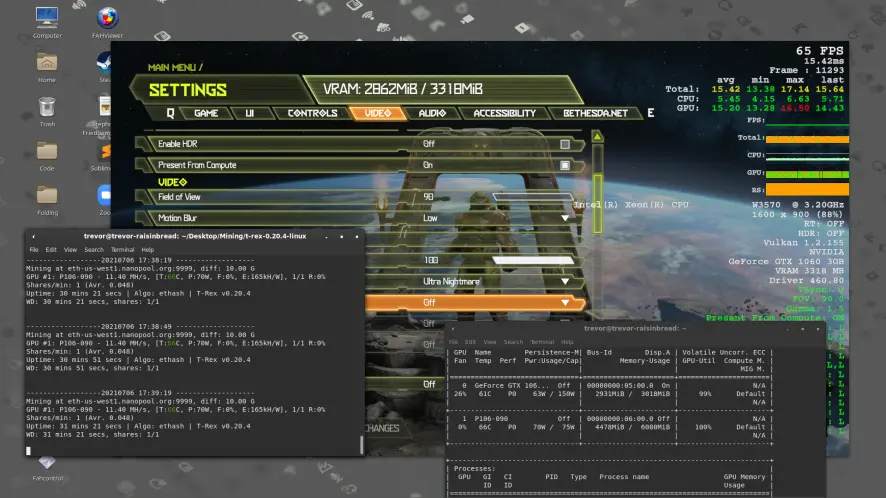Click the nvidia-smi terminal title bar
Image resolution: width=886 pixels, height=498 pixels.
point(635,328)
